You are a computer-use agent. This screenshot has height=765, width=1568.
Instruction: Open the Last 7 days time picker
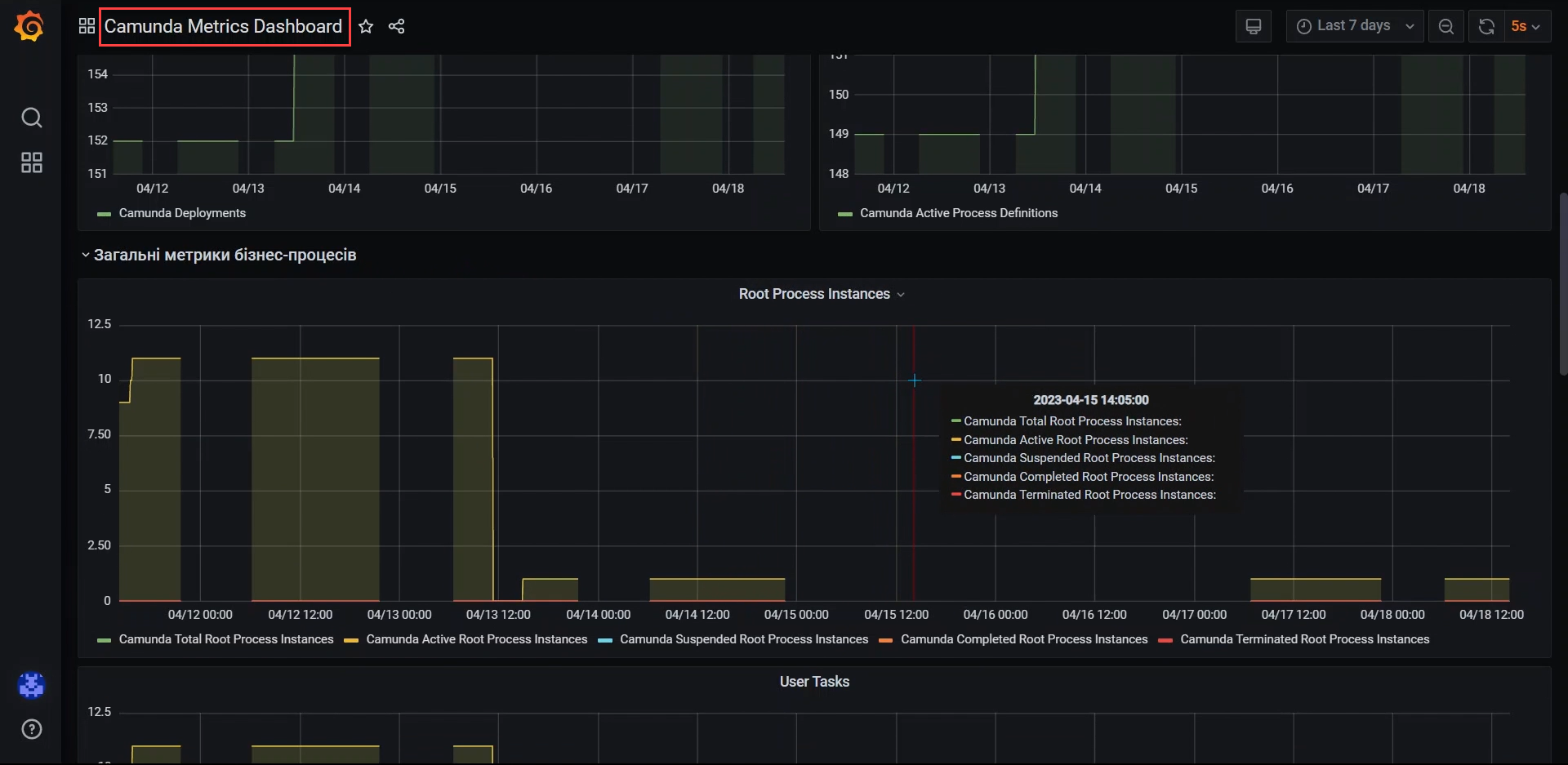pos(1355,26)
